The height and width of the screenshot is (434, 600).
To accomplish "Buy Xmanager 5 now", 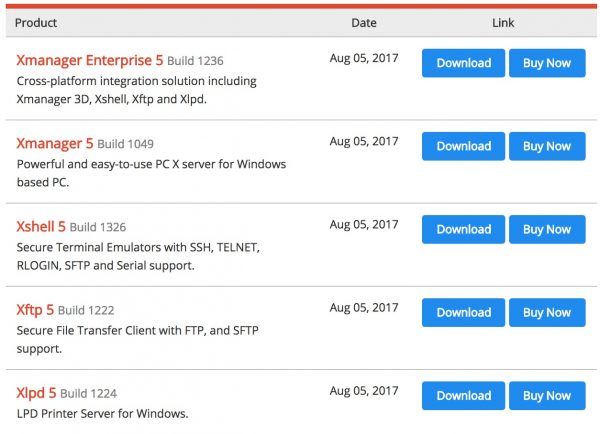I will [547, 146].
